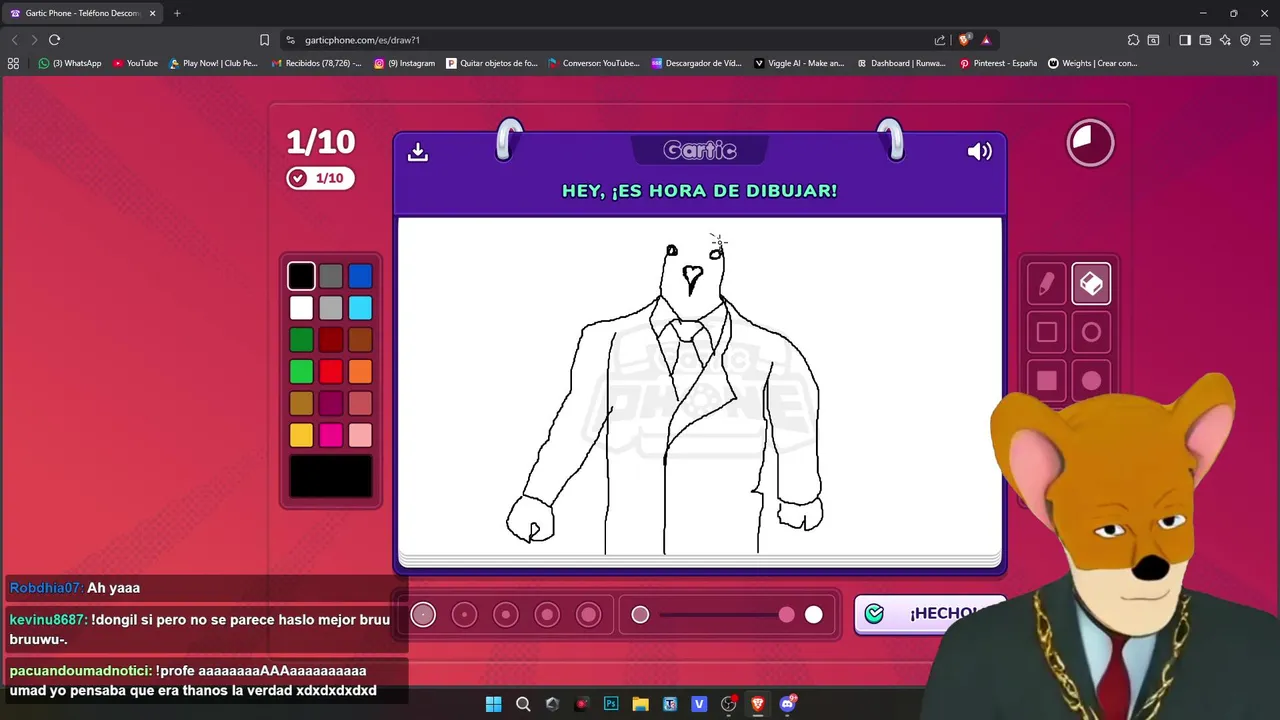The image size is (1280, 720).
Task: Click the round countdown timer indicator
Action: (x=1090, y=143)
